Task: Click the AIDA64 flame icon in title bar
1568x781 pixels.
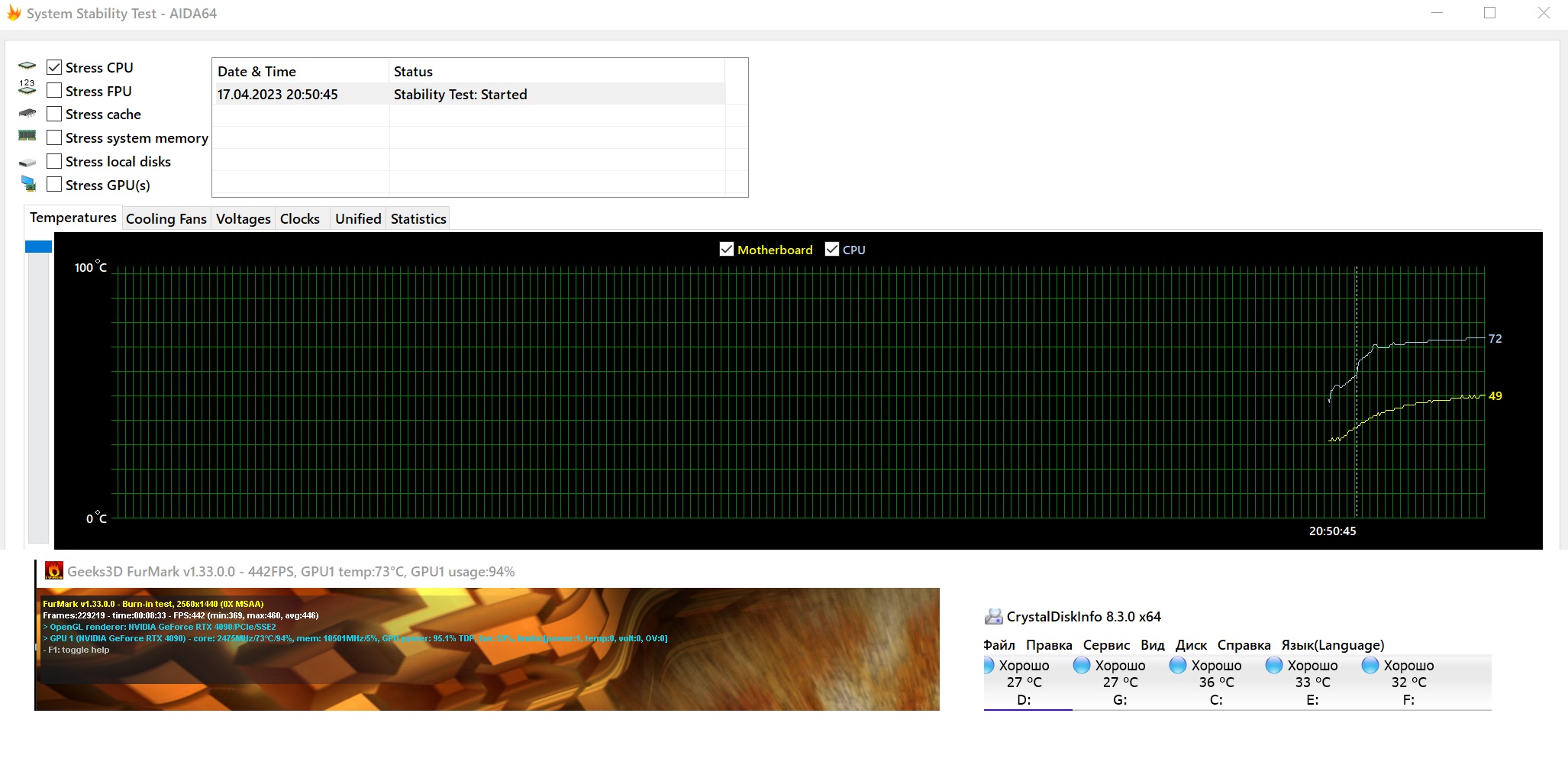Action: tap(14, 13)
